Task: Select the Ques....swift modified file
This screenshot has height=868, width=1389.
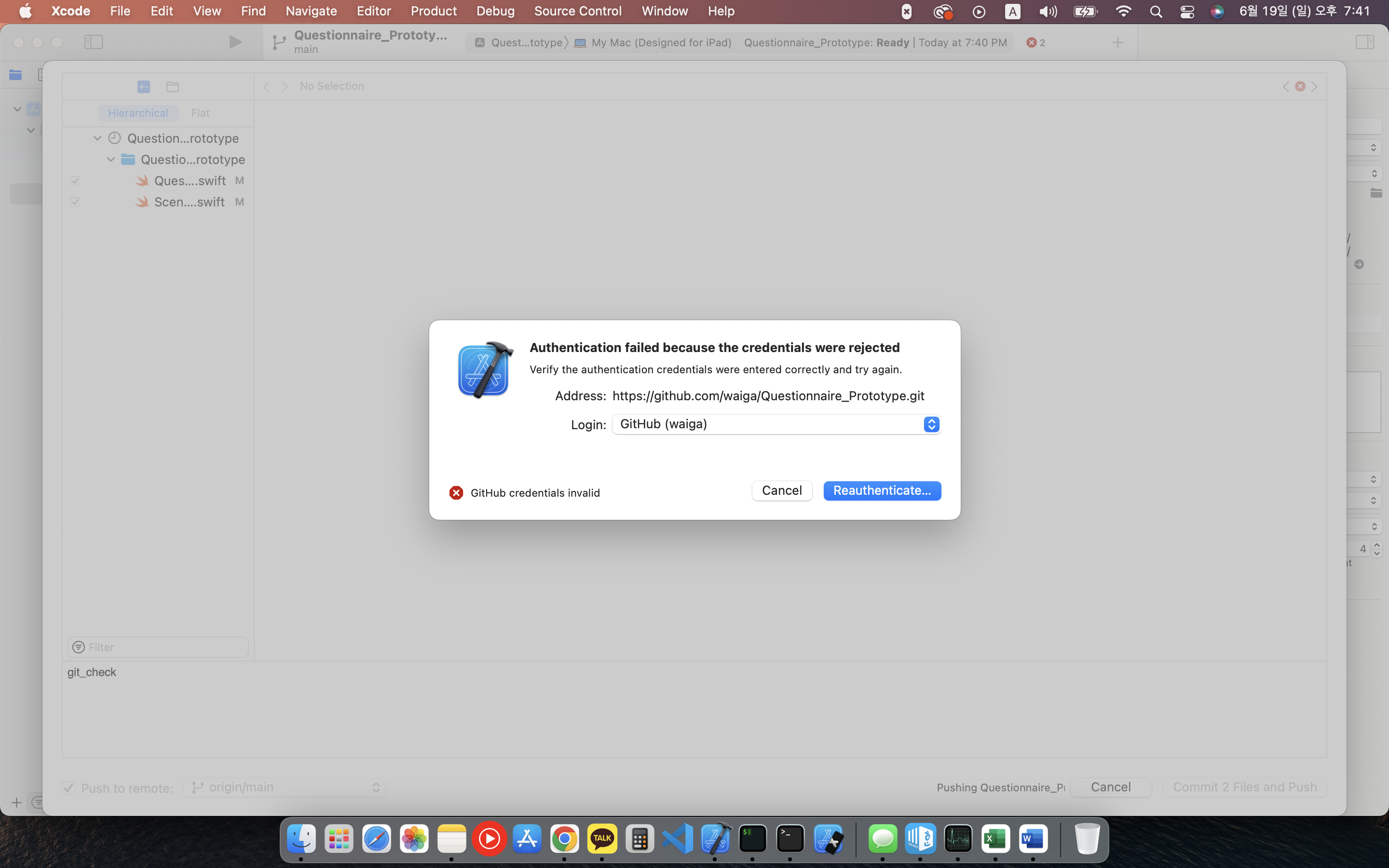Action: 190,181
